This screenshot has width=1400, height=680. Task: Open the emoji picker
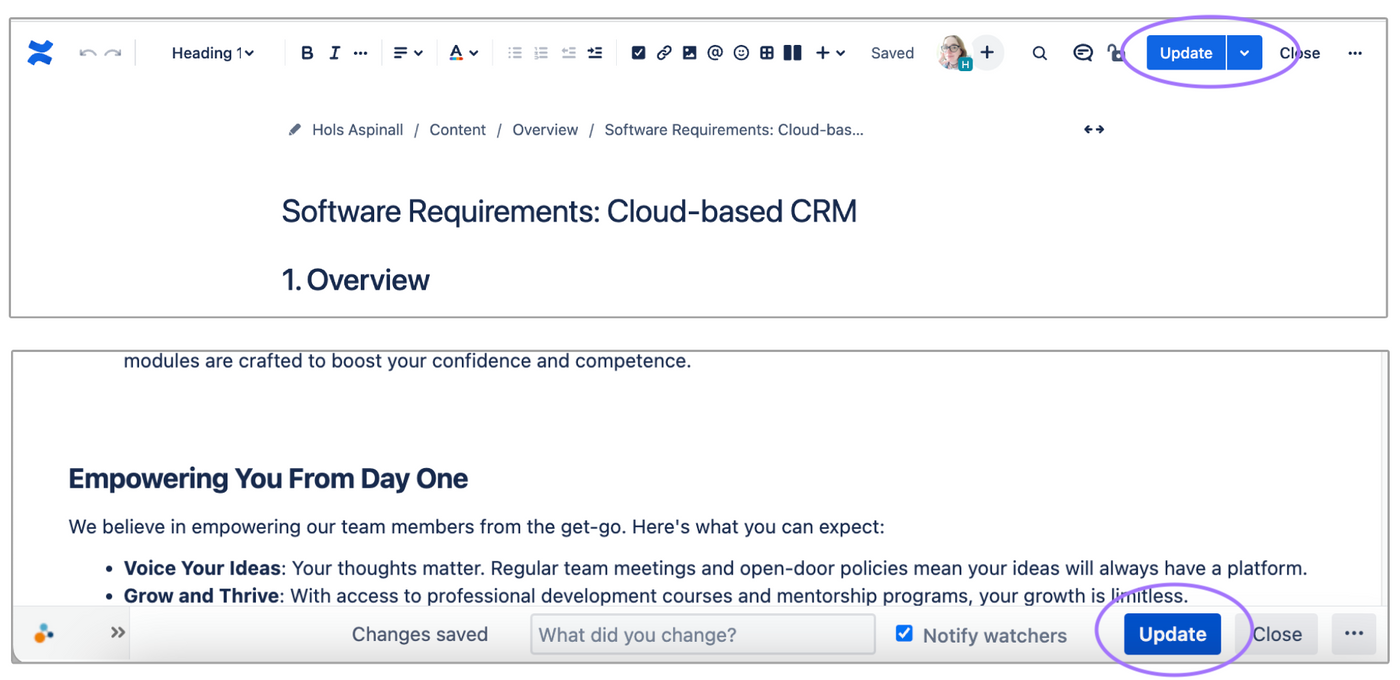click(x=740, y=53)
